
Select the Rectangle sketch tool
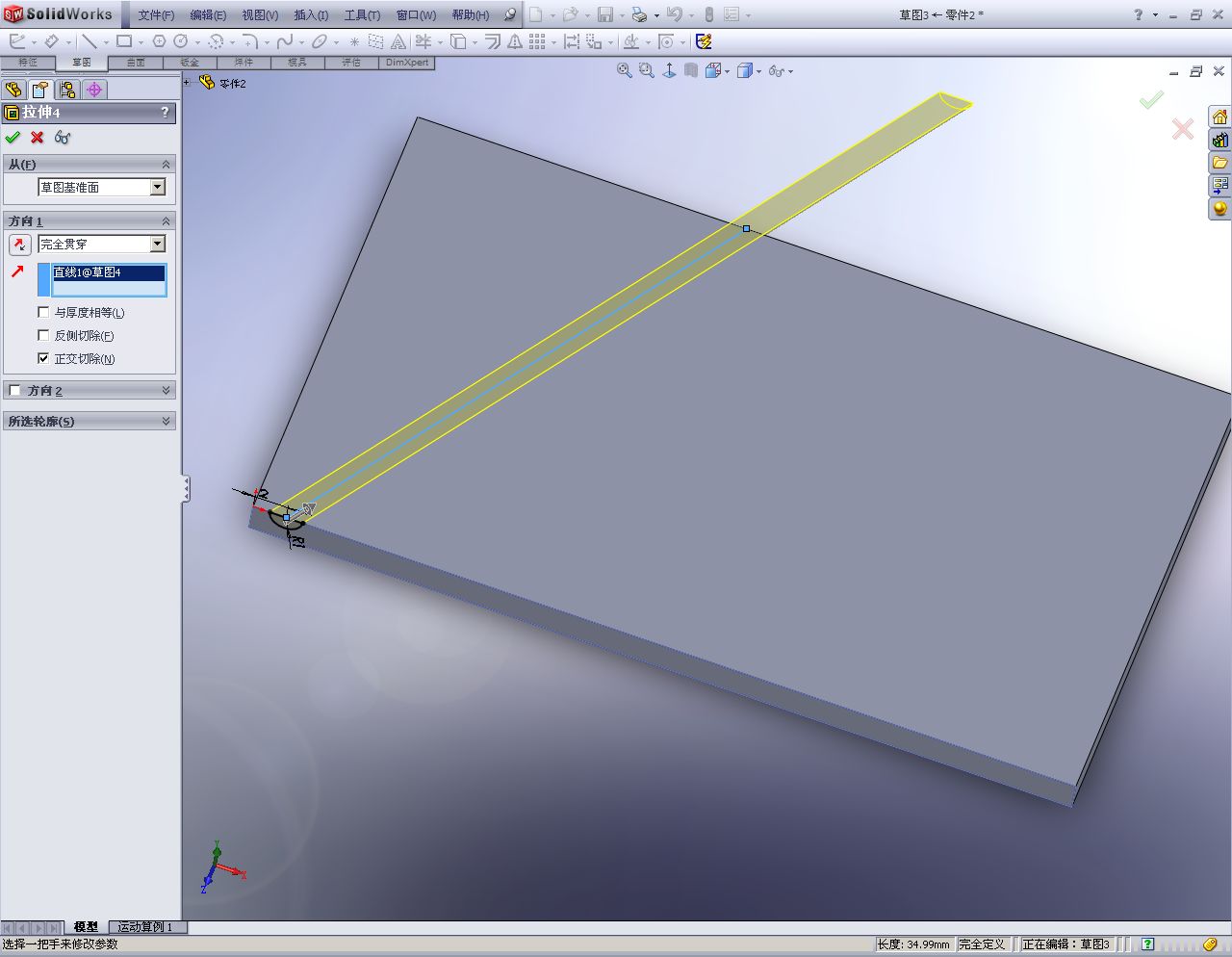coord(124,41)
